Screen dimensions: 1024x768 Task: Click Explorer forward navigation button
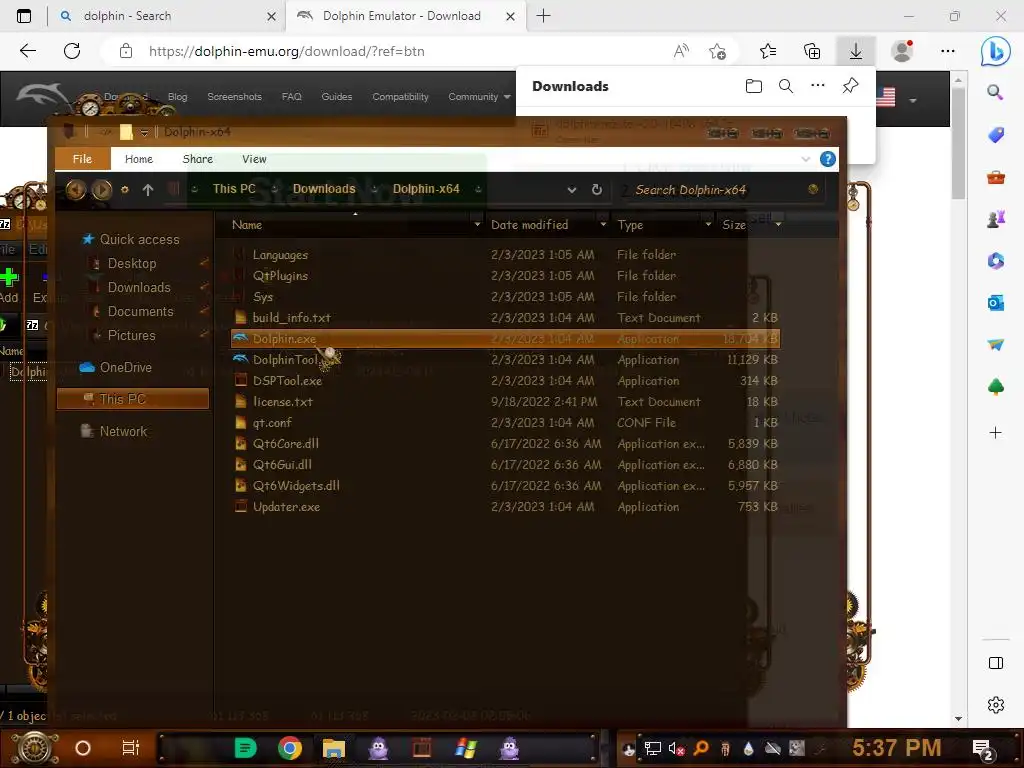click(102, 189)
